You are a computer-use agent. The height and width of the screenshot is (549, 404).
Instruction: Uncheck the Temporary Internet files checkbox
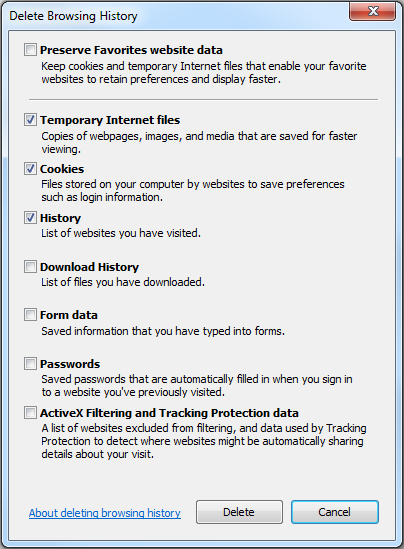[x=30, y=119]
